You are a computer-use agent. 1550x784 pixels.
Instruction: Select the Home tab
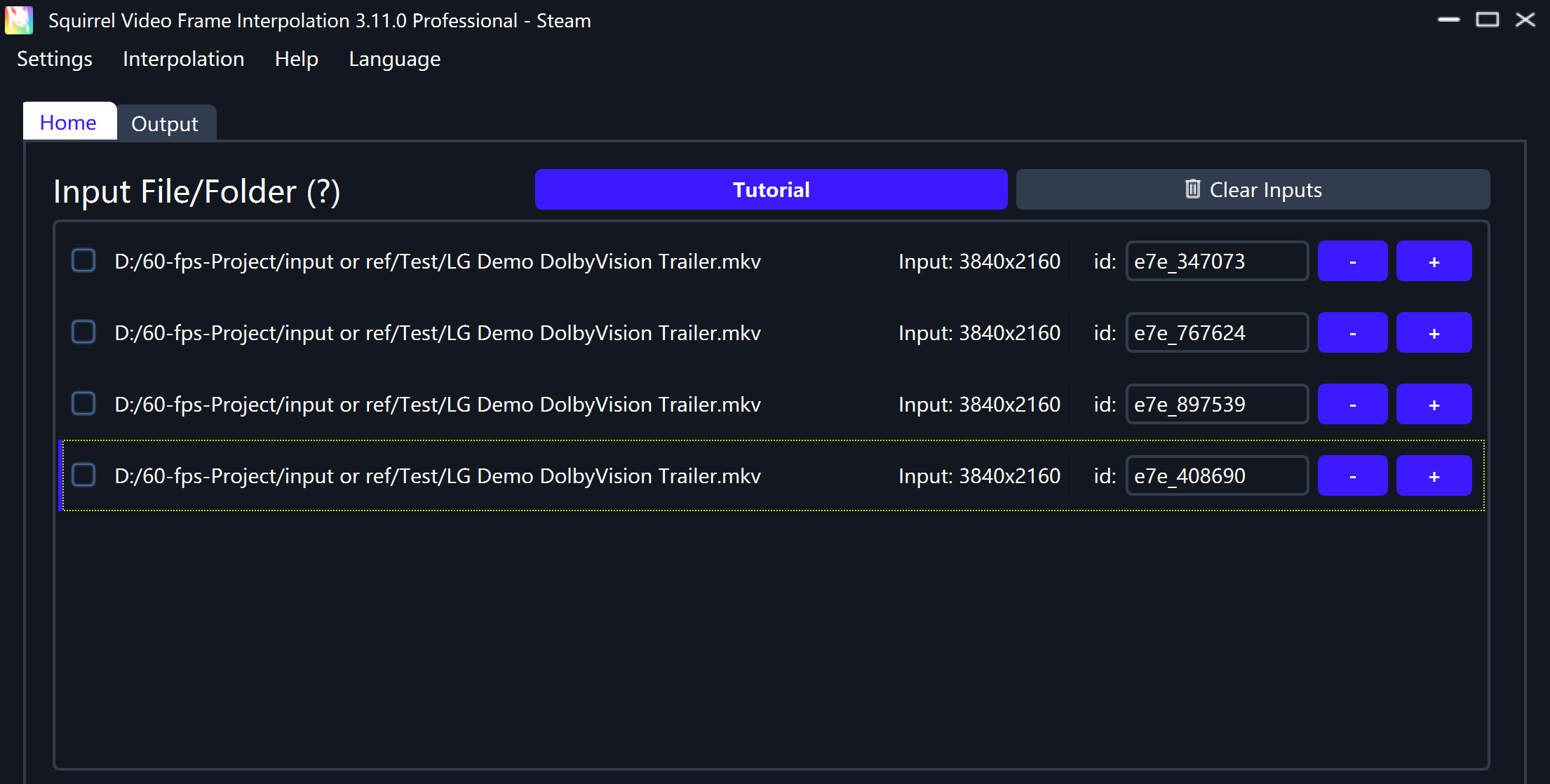pyautogui.click(x=68, y=122)
